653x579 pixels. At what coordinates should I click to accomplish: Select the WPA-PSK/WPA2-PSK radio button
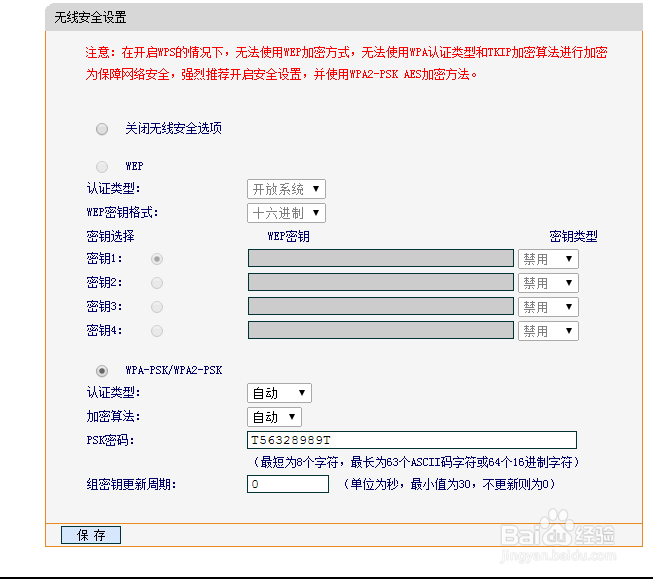click(102, 371)
